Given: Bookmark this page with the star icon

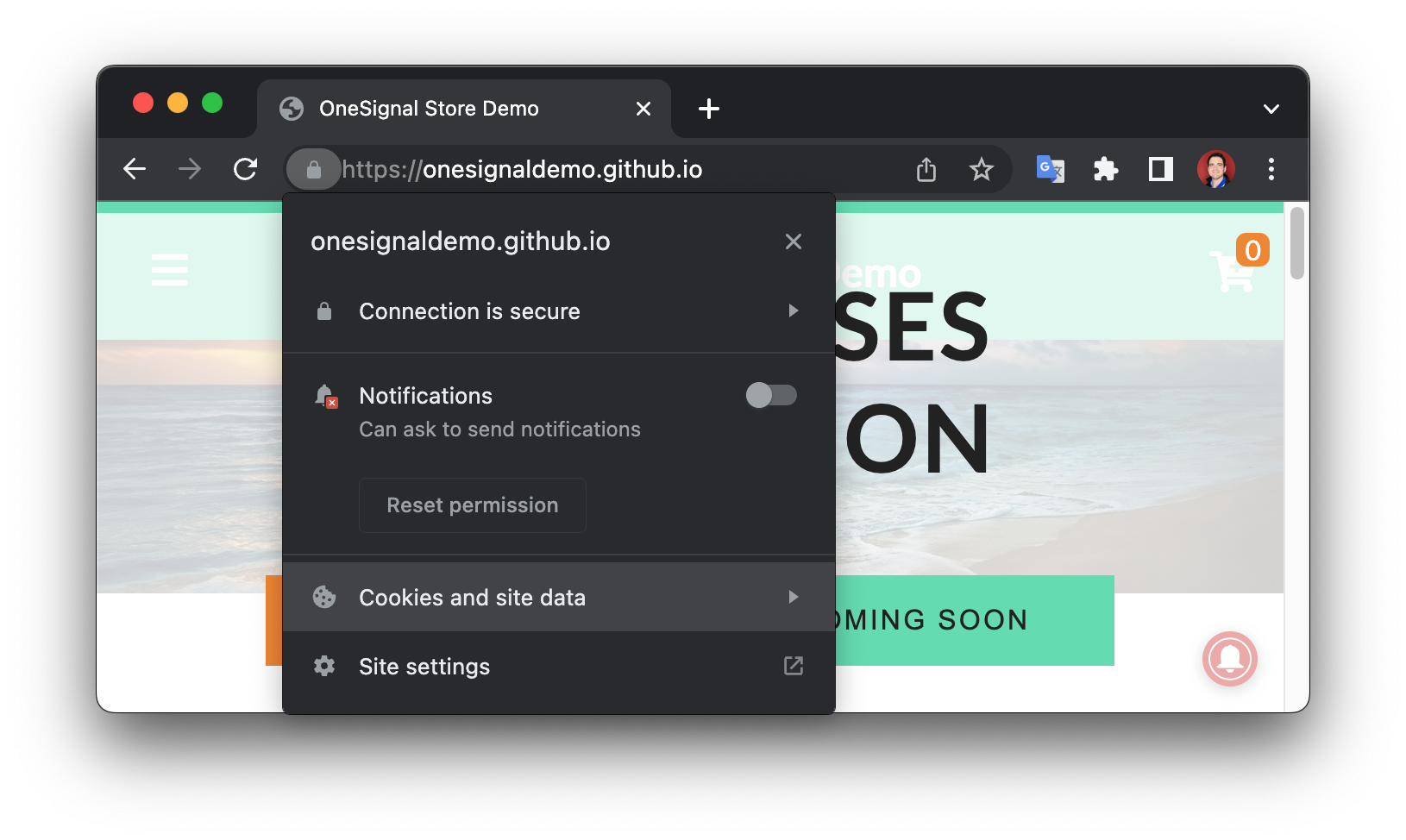Looking at the screenshot, I should [x=982, y=169].
